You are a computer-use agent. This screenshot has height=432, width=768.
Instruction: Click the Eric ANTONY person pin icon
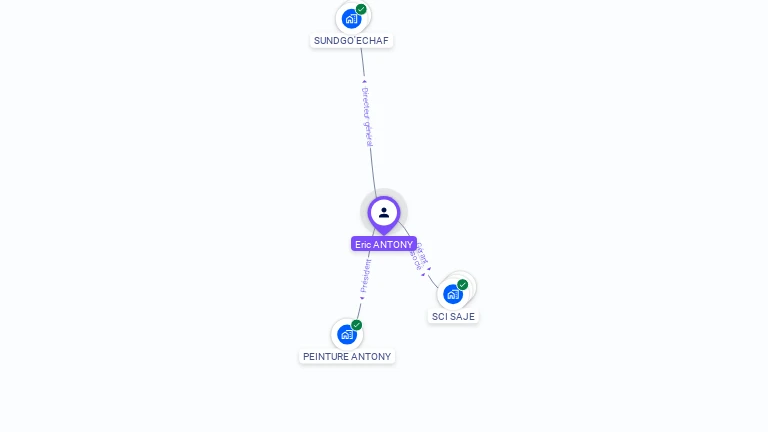point(384,214)
